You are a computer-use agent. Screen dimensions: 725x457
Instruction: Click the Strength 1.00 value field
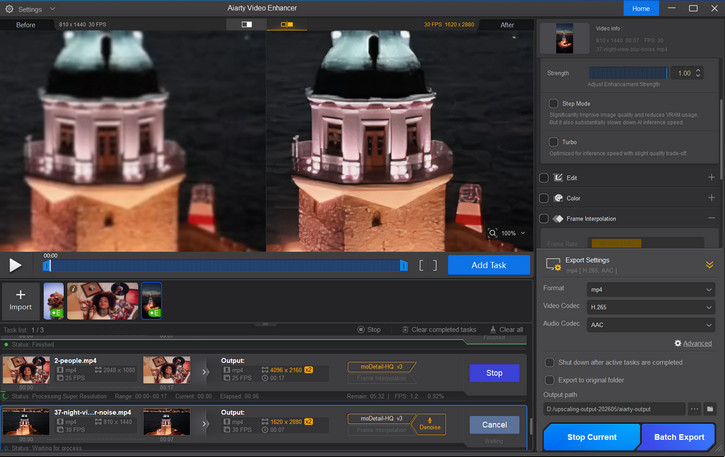[684, 73]
